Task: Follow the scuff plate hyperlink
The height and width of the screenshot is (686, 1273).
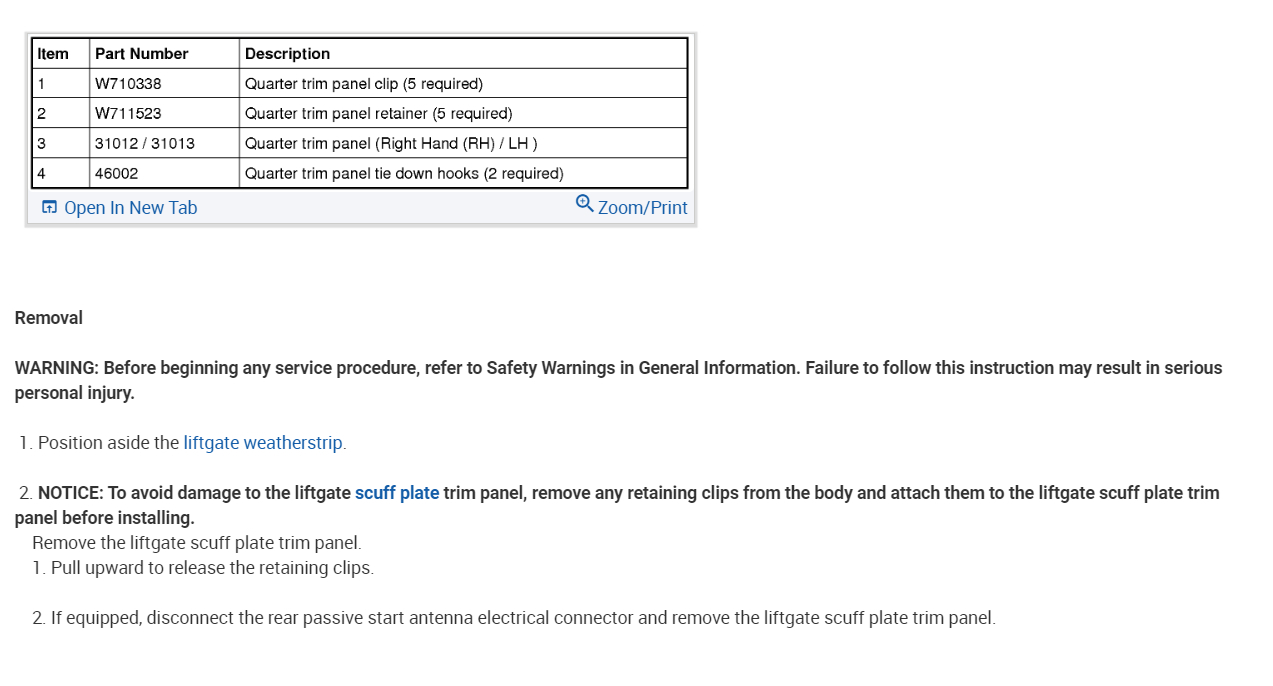Action: point(397,493)
